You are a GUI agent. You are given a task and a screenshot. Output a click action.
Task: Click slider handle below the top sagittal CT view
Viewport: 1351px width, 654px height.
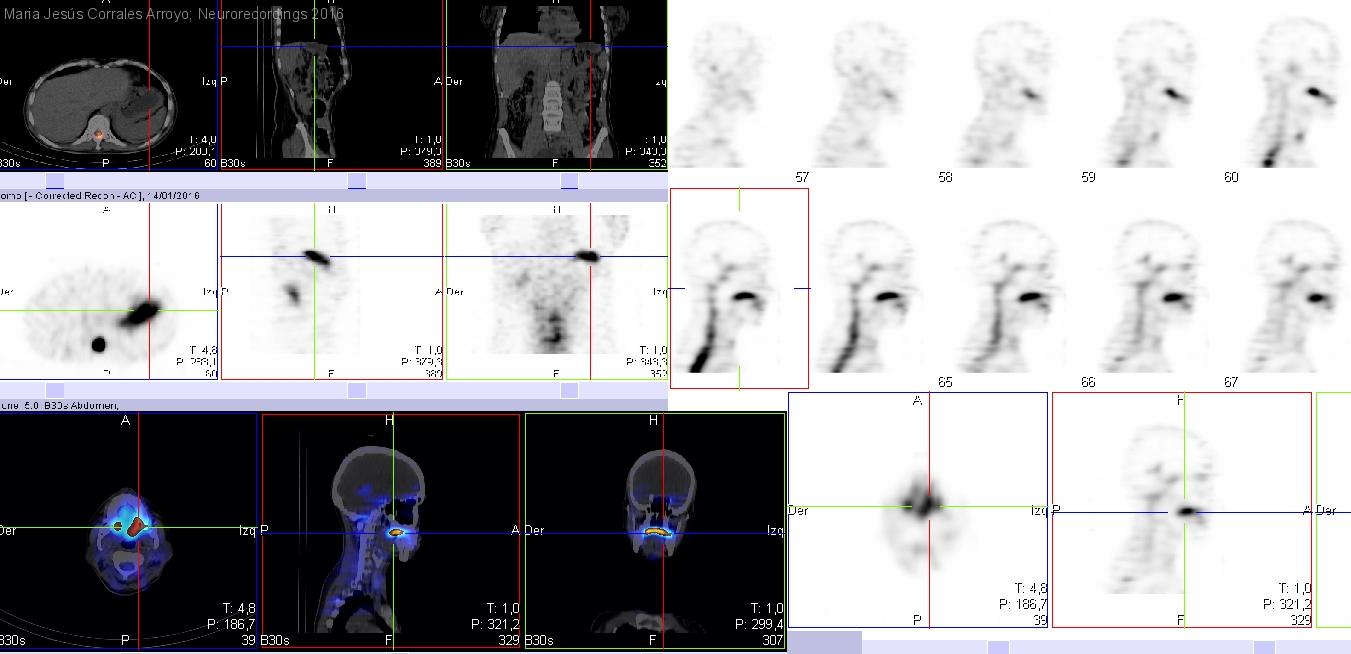click(x=356, y=181)
